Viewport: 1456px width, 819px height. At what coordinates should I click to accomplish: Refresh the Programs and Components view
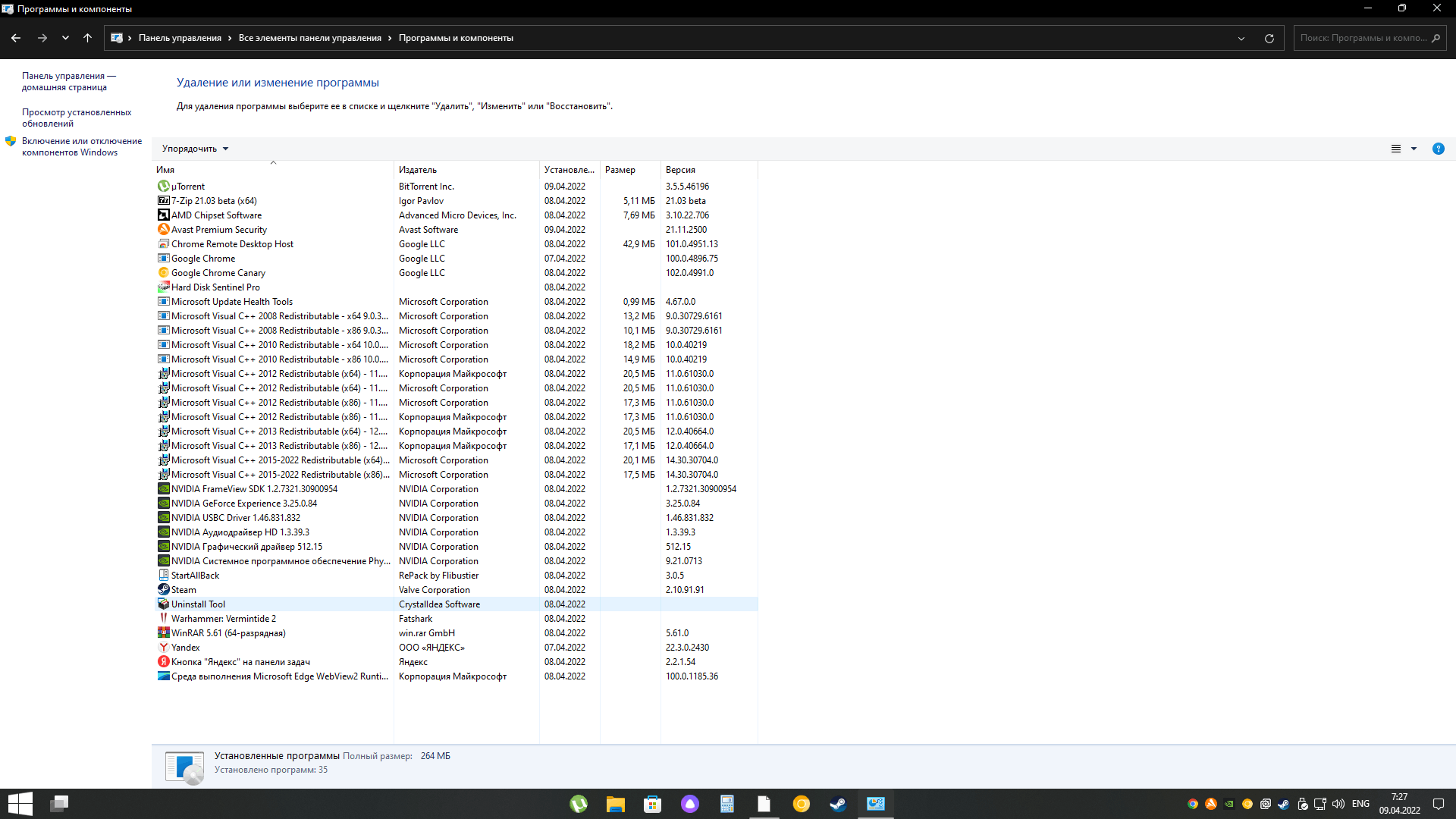pyautogui.click(x=1269, y=38)
